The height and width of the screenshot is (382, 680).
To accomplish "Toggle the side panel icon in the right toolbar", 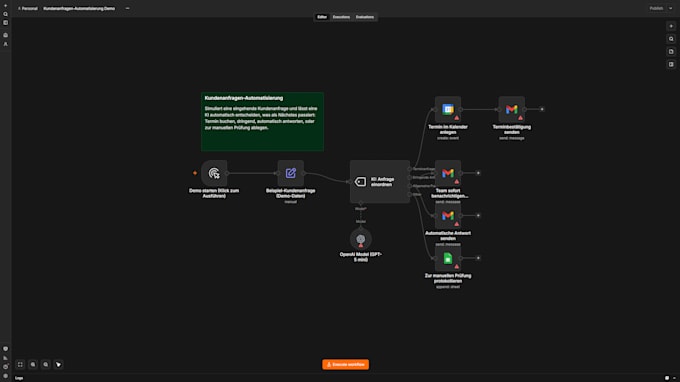I will [671, 64].
